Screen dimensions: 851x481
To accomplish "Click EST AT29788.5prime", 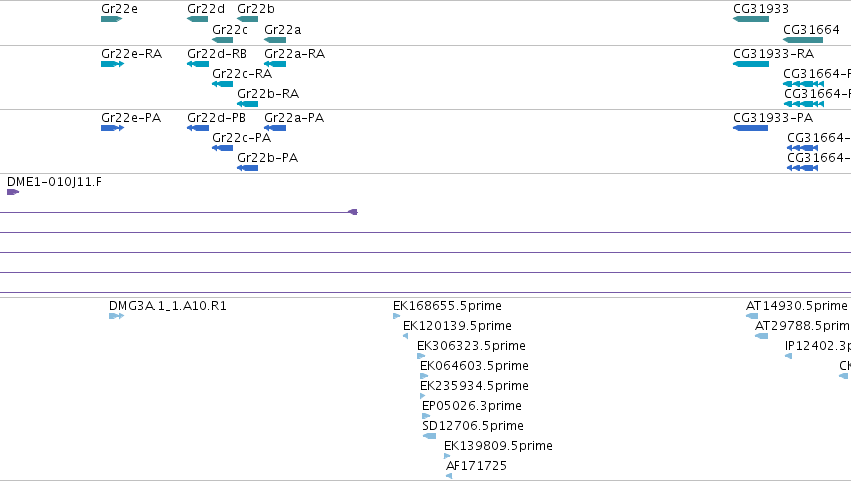I will (803, 326).
